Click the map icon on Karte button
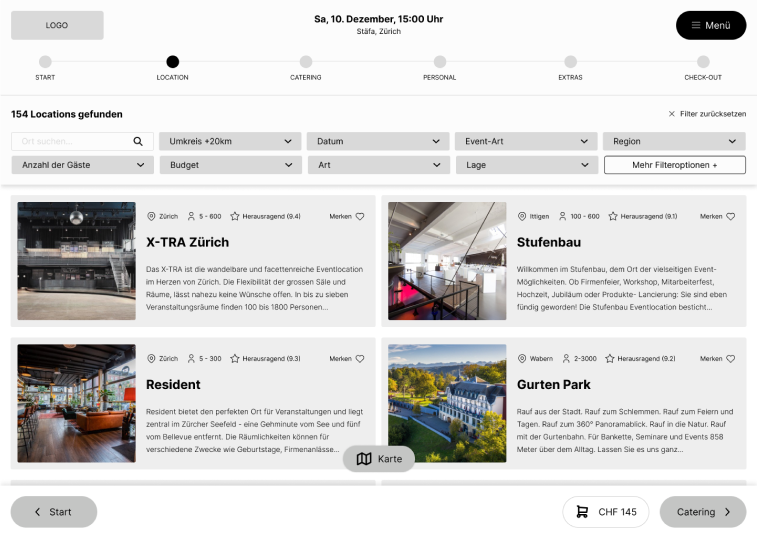The height and width of the screenshot is (538, 757). (x=364, y=458)
